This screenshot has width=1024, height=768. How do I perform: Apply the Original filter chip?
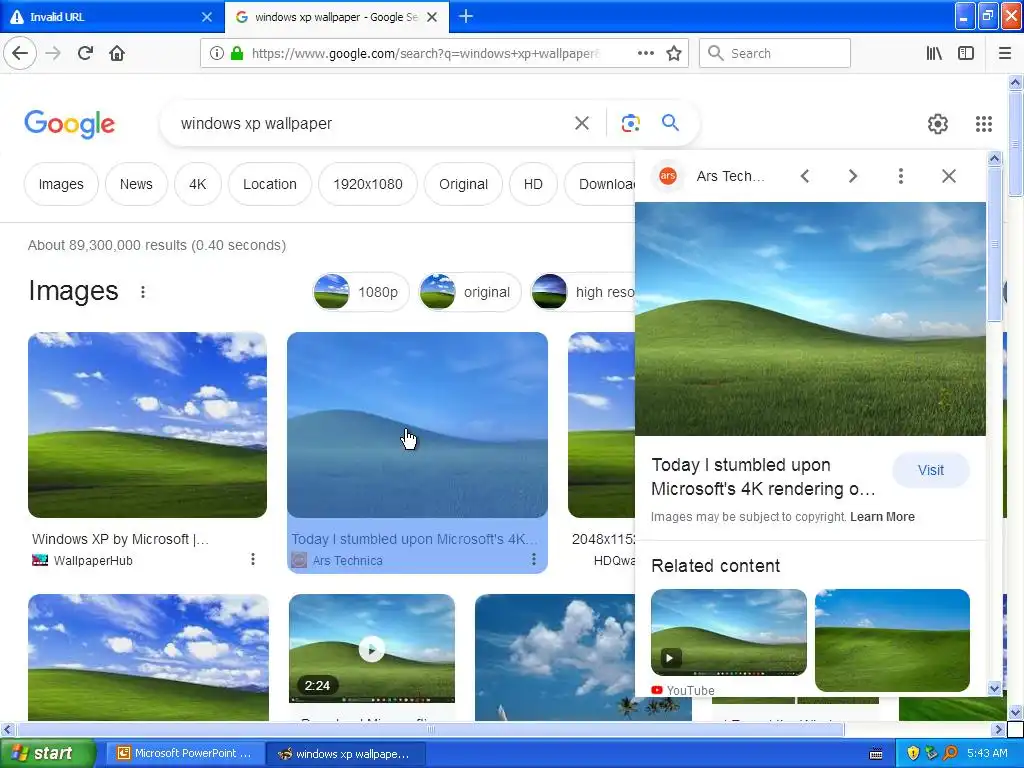coord(463,184)
